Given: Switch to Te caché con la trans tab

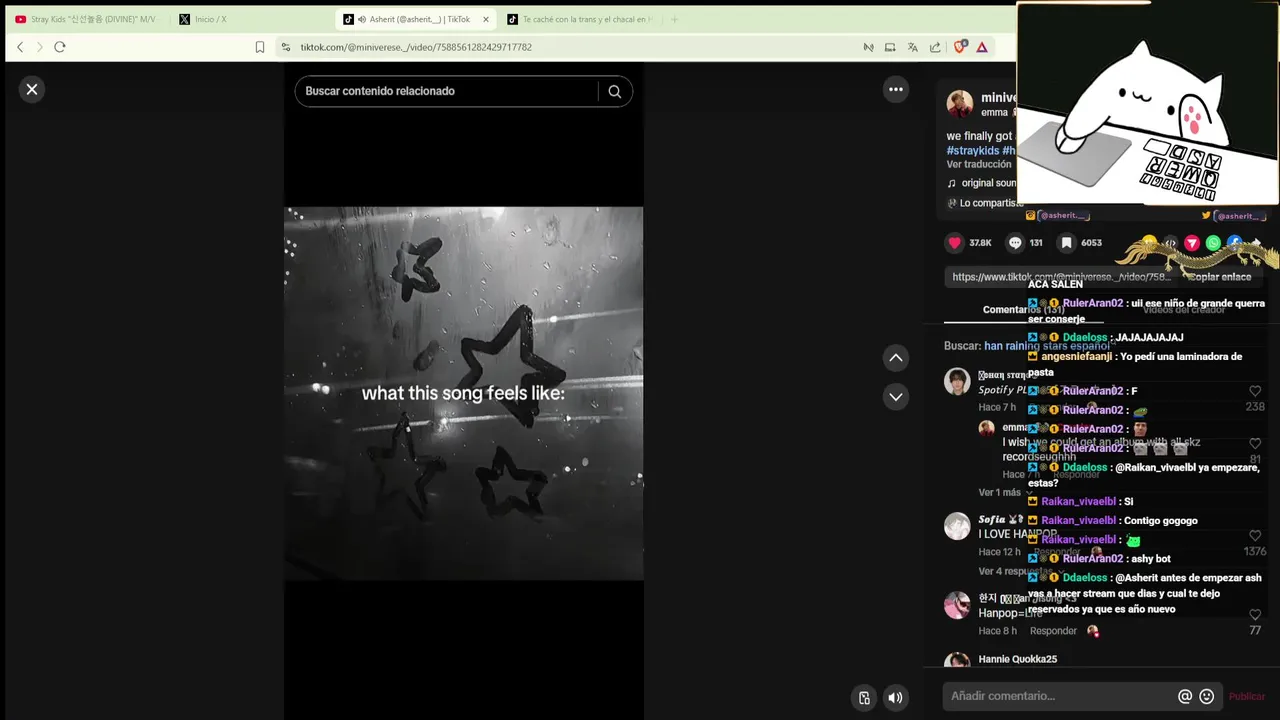Looking at the screenshot, I should (x=580, y=19).
